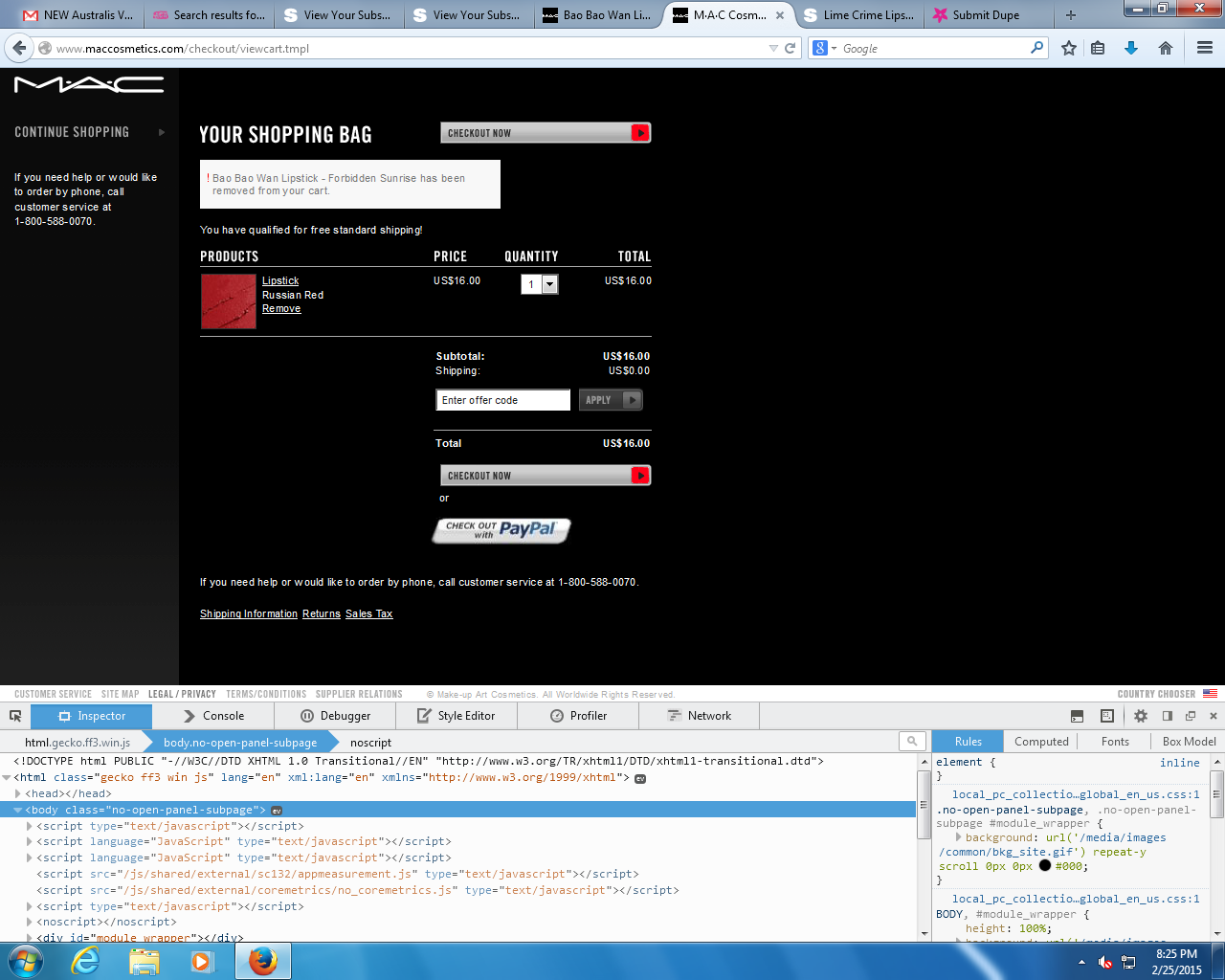Click the #000 black color swatch
This screenshot has height=980, width=1225.
1045,866
